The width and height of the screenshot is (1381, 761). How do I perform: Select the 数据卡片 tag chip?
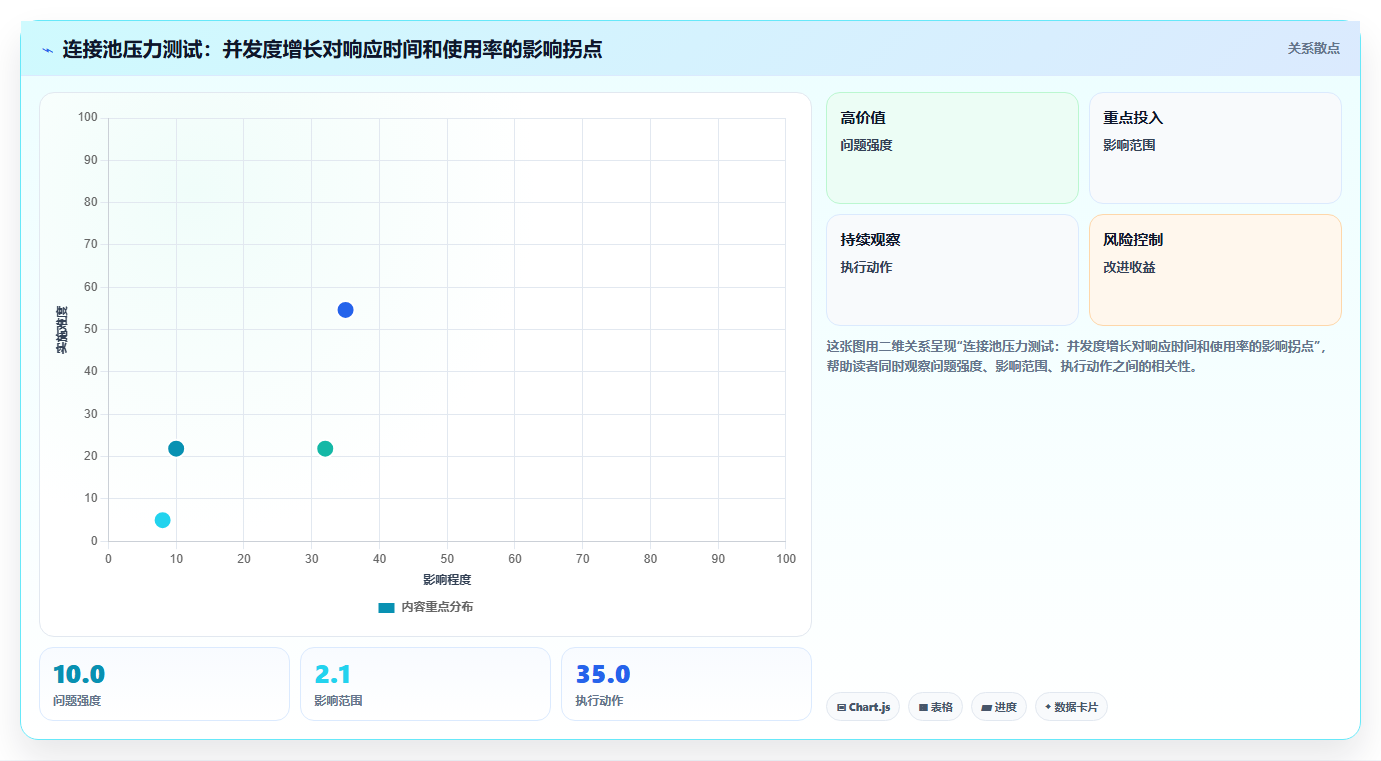tap(1071, 707)
